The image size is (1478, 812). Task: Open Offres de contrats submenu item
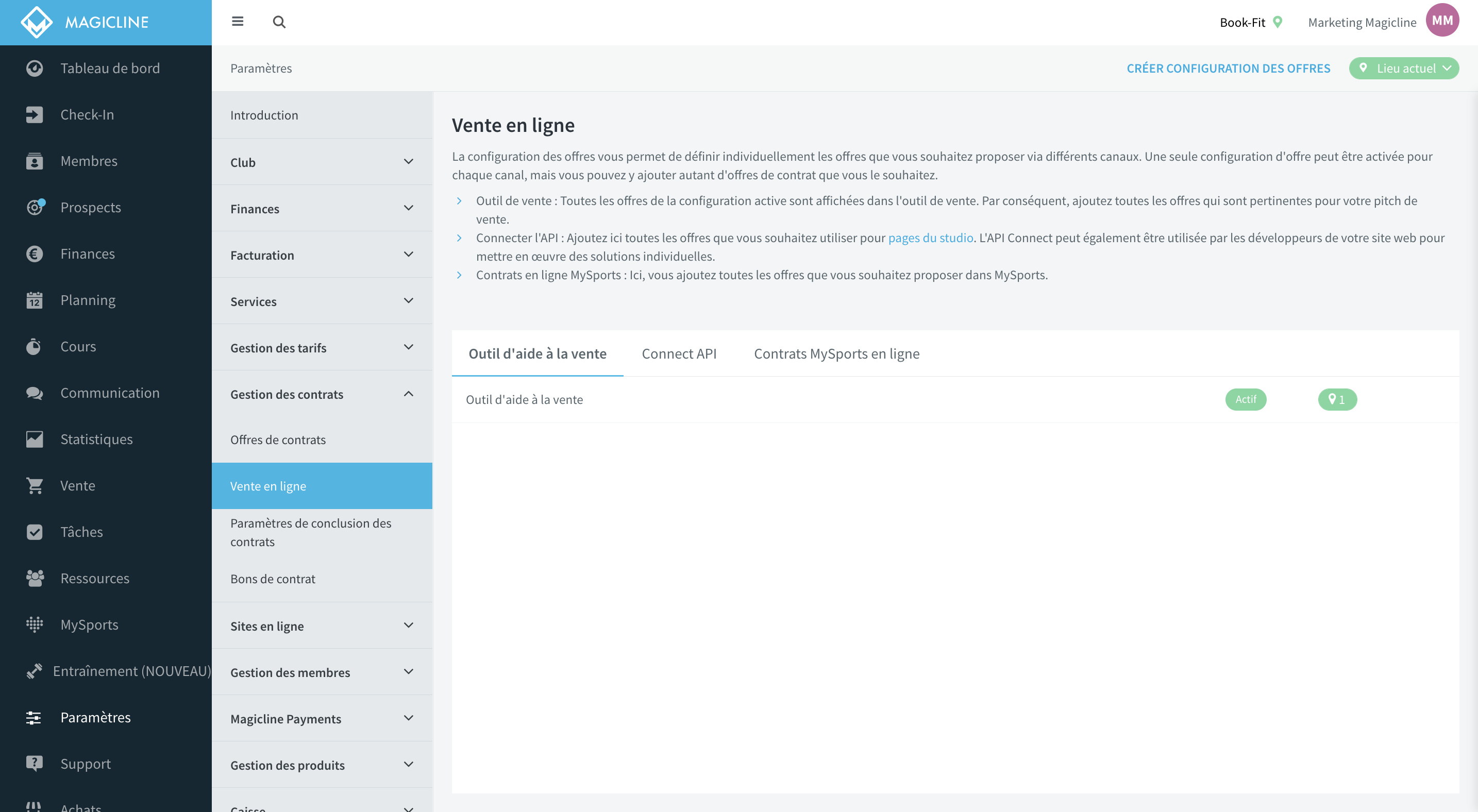[x=322, y=440]
